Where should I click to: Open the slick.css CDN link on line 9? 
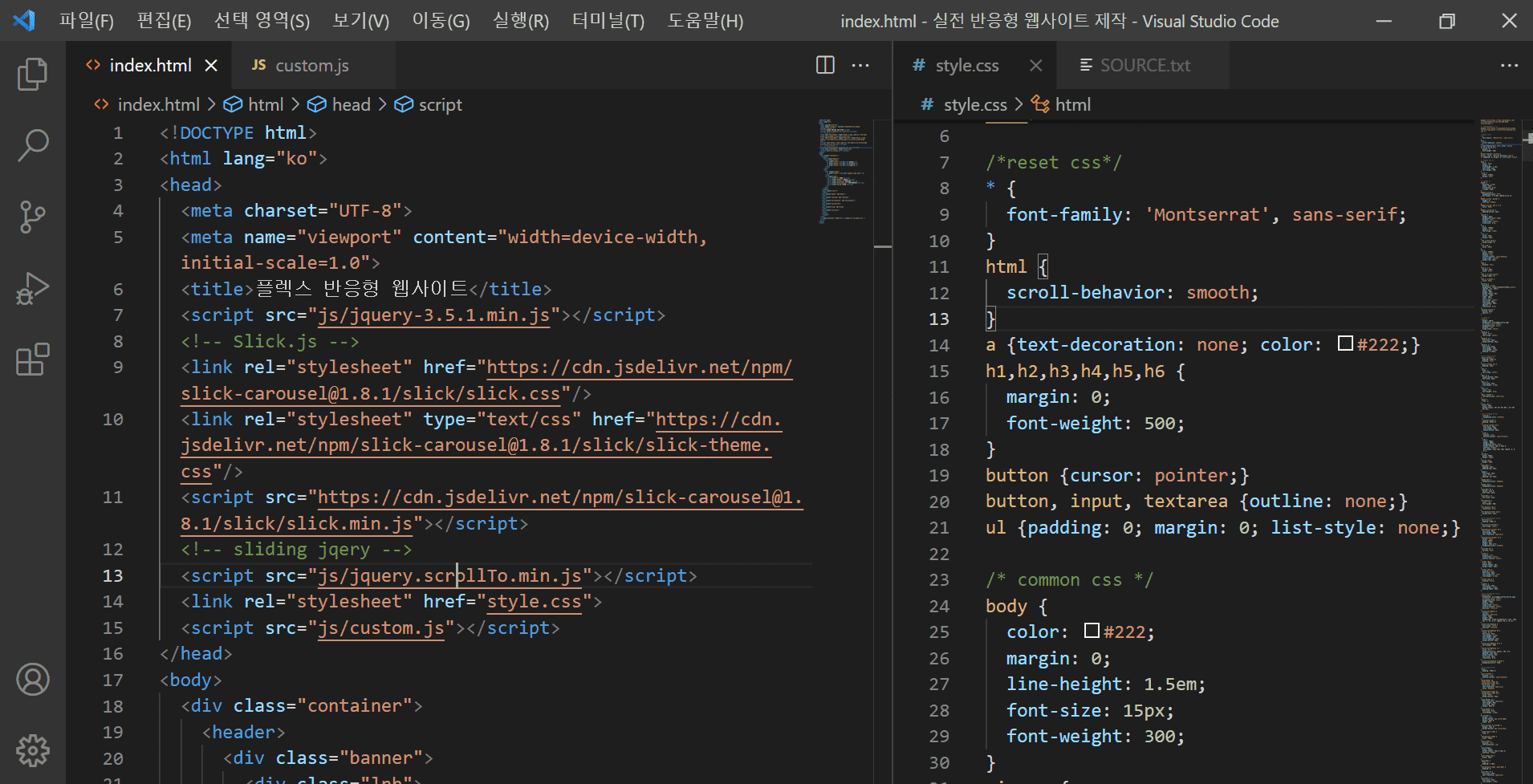tap(639, 368)
